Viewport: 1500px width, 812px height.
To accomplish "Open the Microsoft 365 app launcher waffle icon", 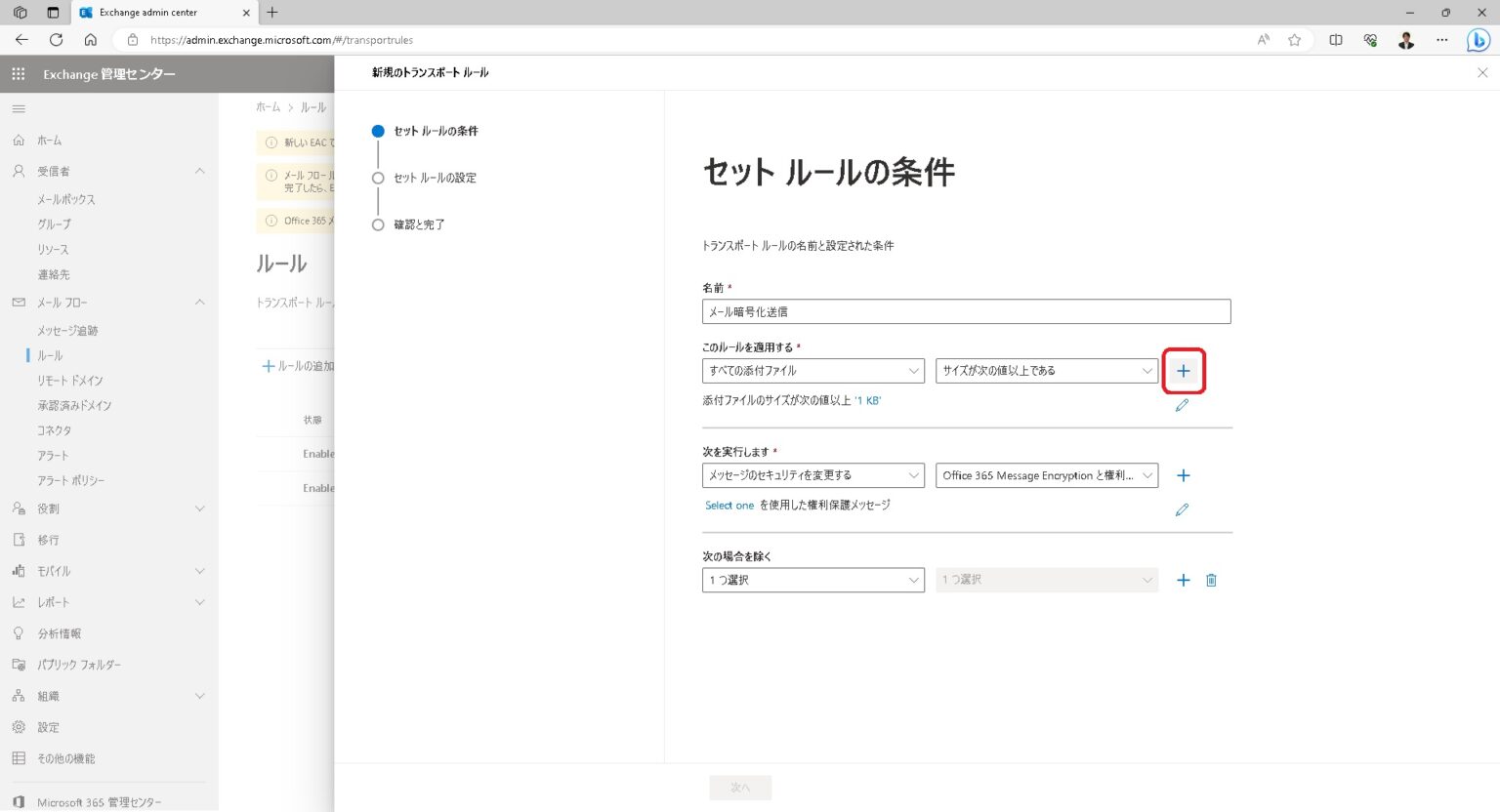I will (x=18, y=74).
